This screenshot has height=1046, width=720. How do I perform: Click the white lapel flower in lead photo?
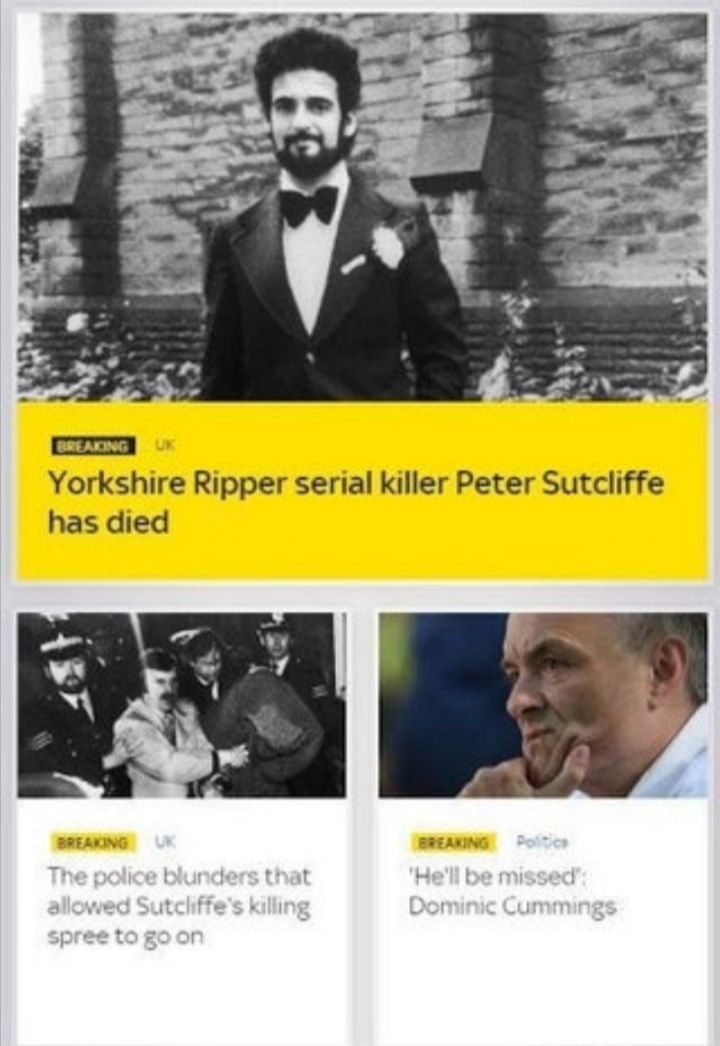coord(388,245)
